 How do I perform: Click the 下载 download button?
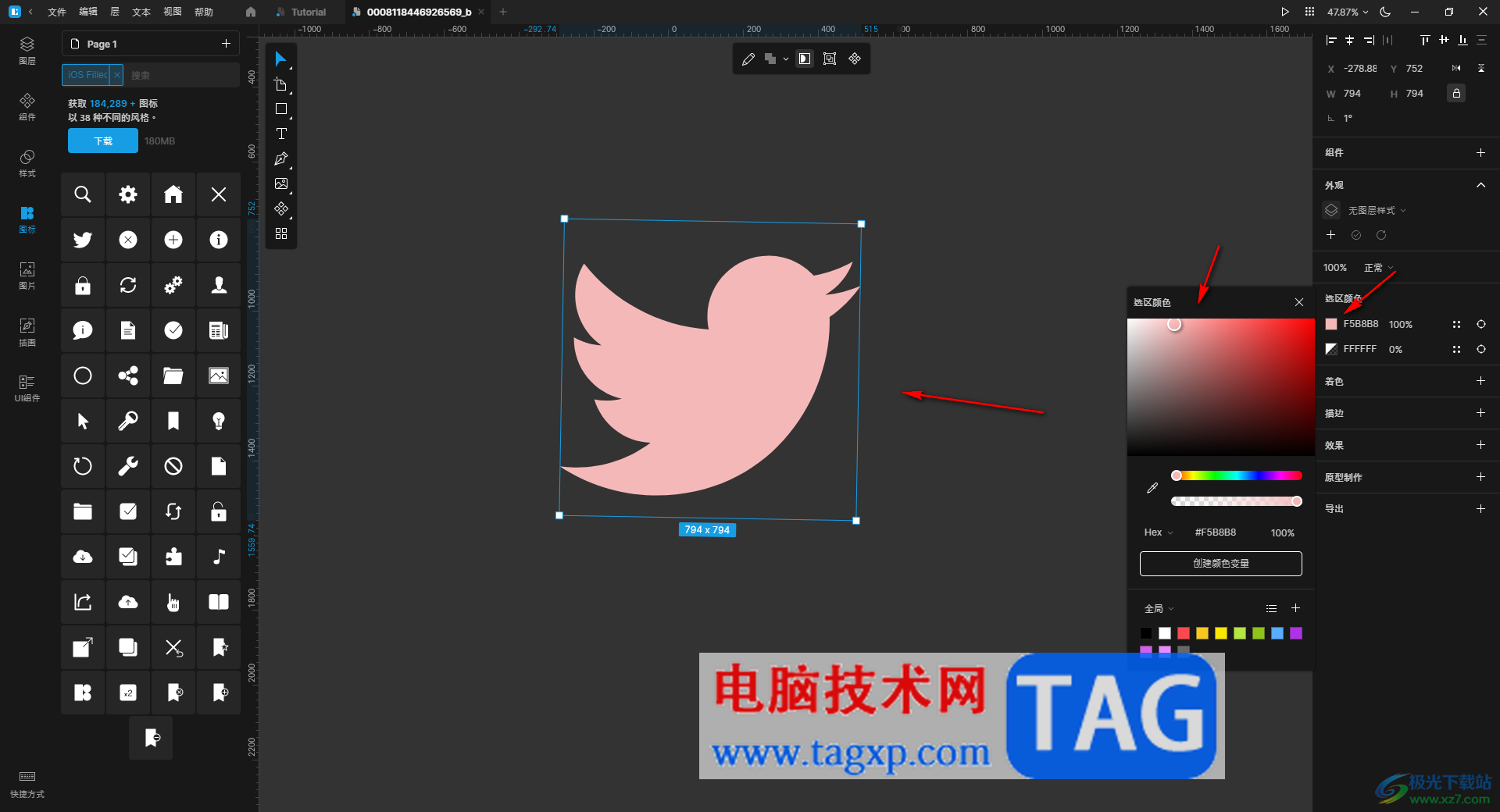103,141
